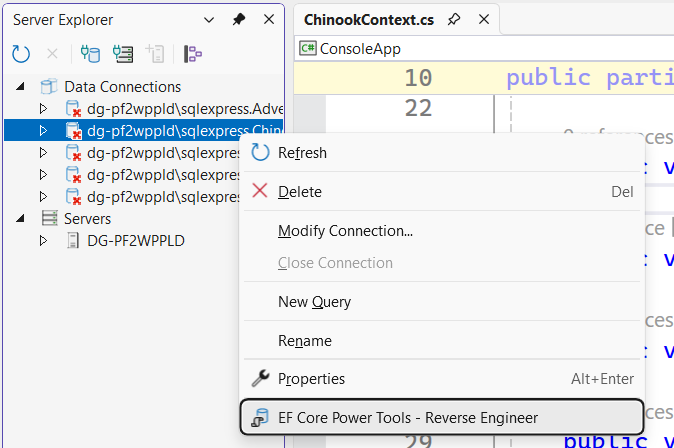Select the Data Connections tree item
This screenshot has height=448, width=674.
(123, 87)
